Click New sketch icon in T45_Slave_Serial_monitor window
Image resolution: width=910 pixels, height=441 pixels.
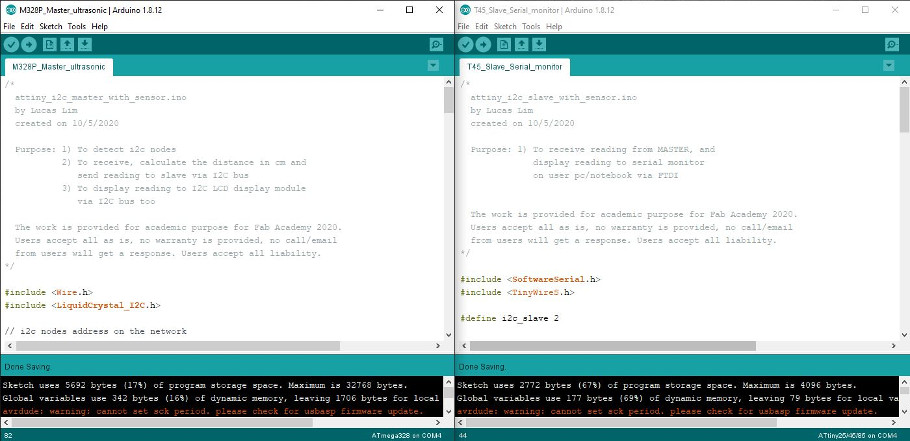point(504,45)
